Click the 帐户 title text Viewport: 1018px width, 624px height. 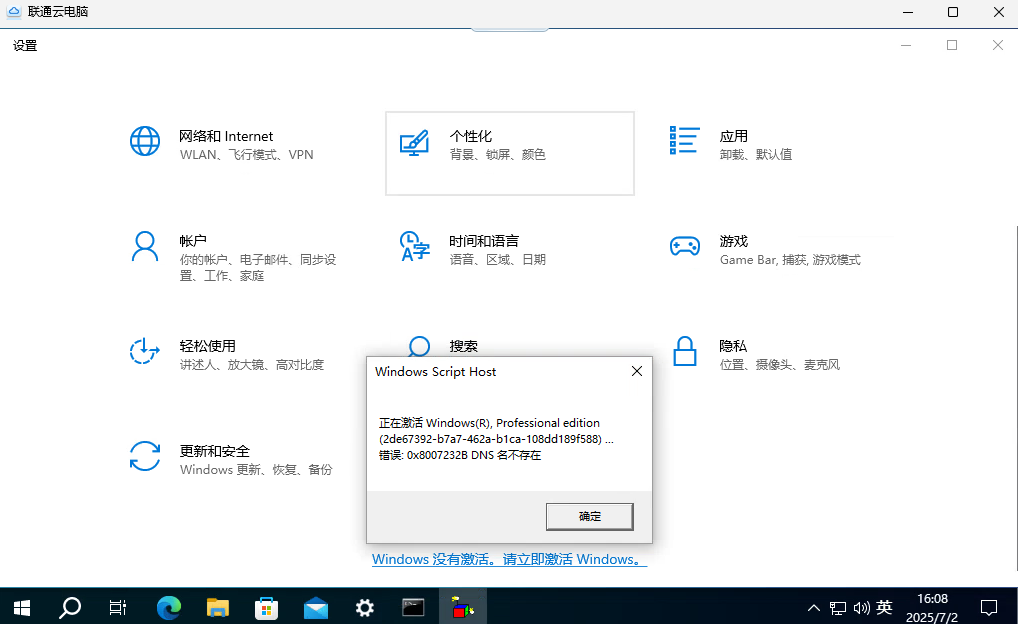pyautogui.click(x=193, y=241)
